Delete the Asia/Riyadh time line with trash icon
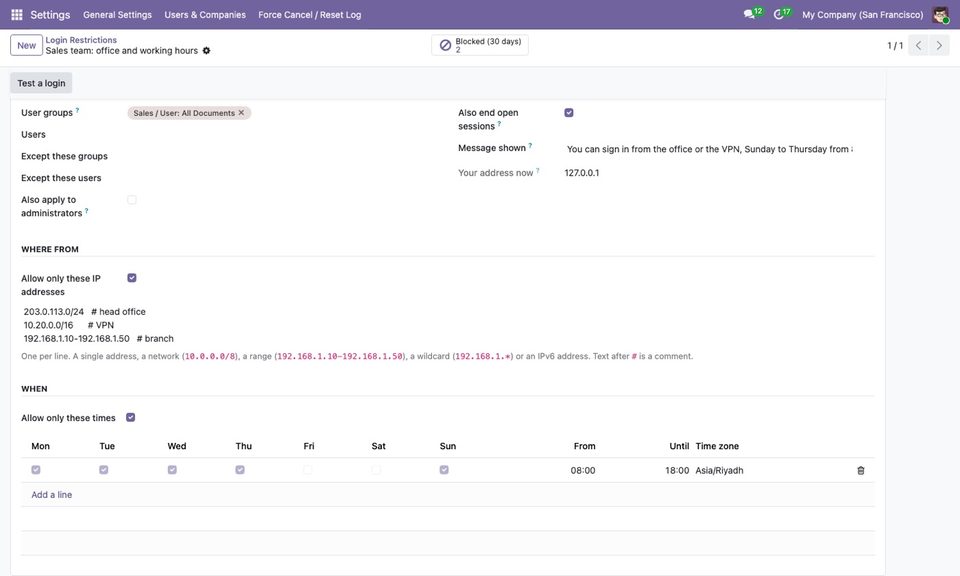The height and width of the screenshot is (576, 960). click(861, 471)
